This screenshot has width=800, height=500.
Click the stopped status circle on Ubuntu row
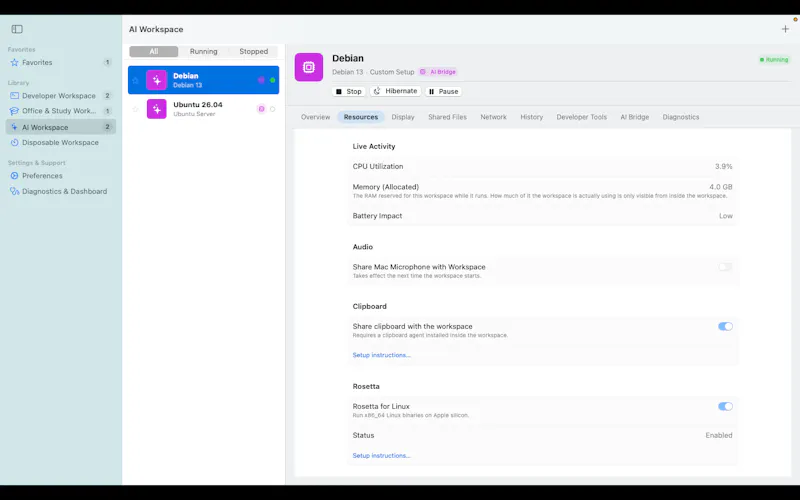[x=272, y=109]
